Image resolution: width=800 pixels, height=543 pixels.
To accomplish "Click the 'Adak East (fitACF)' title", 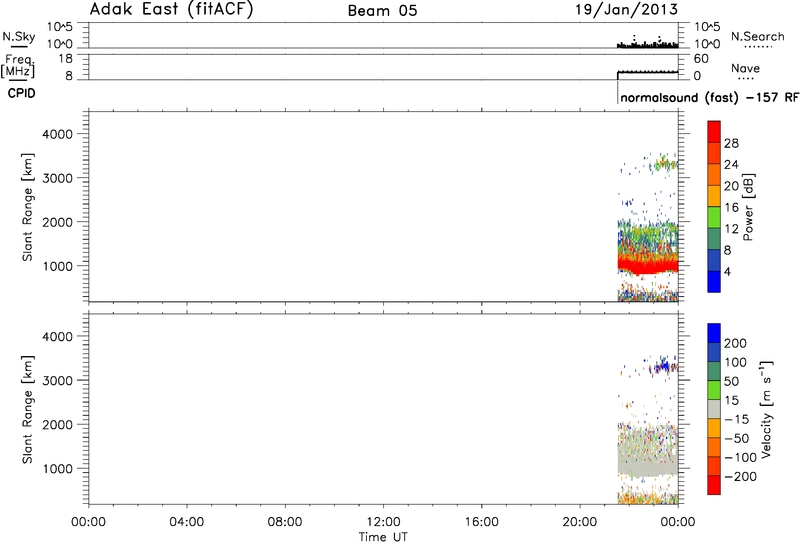I will 171,9.
